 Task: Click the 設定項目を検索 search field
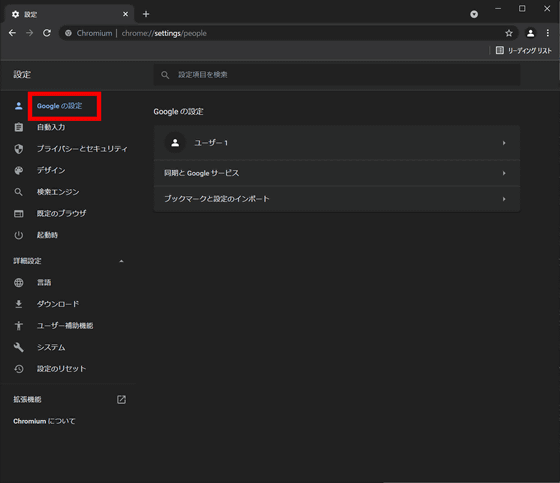337,75
